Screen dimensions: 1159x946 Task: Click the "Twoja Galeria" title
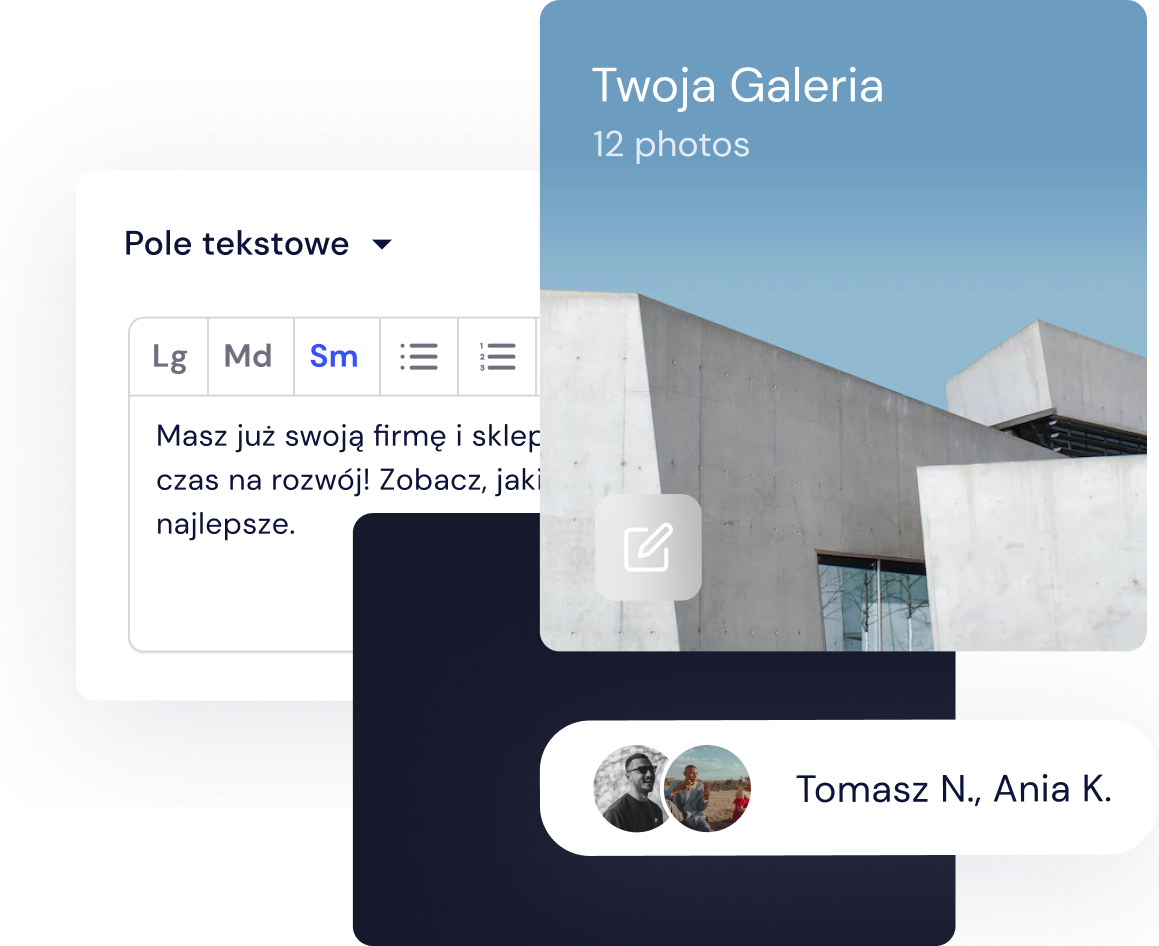tap(737, 86)
